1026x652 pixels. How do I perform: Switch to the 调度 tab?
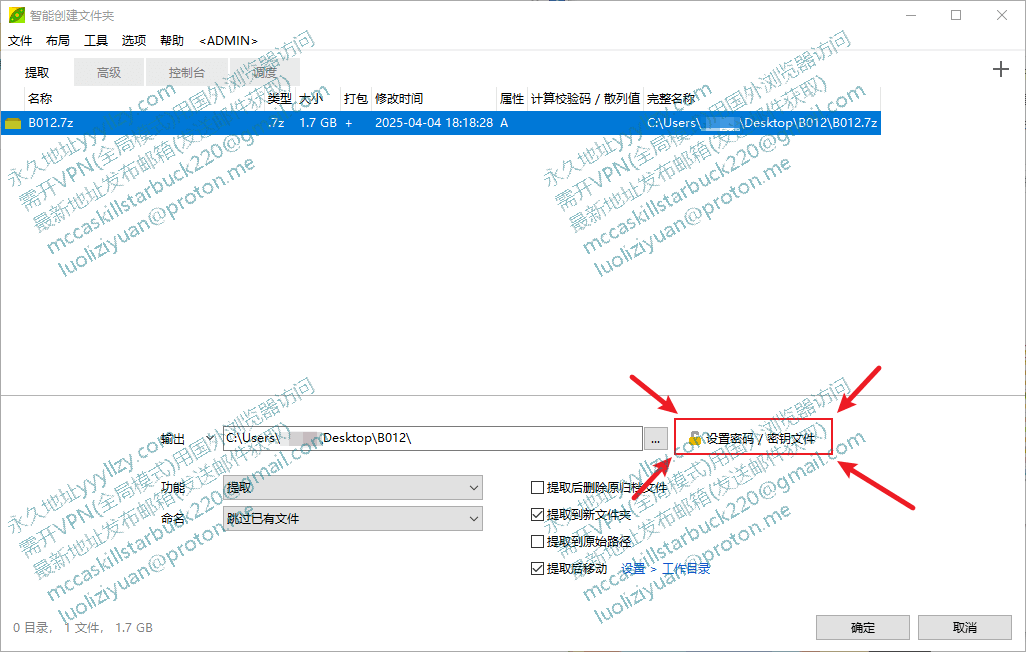point(264,73)
